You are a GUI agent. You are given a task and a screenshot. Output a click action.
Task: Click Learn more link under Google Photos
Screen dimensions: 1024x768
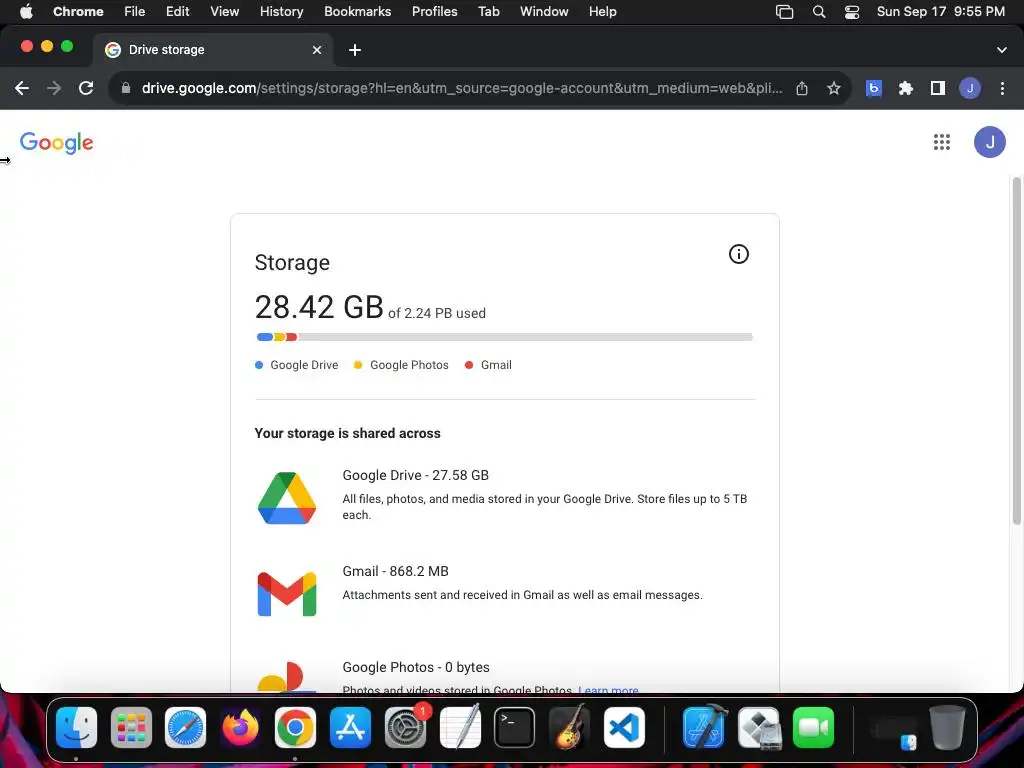608,689
